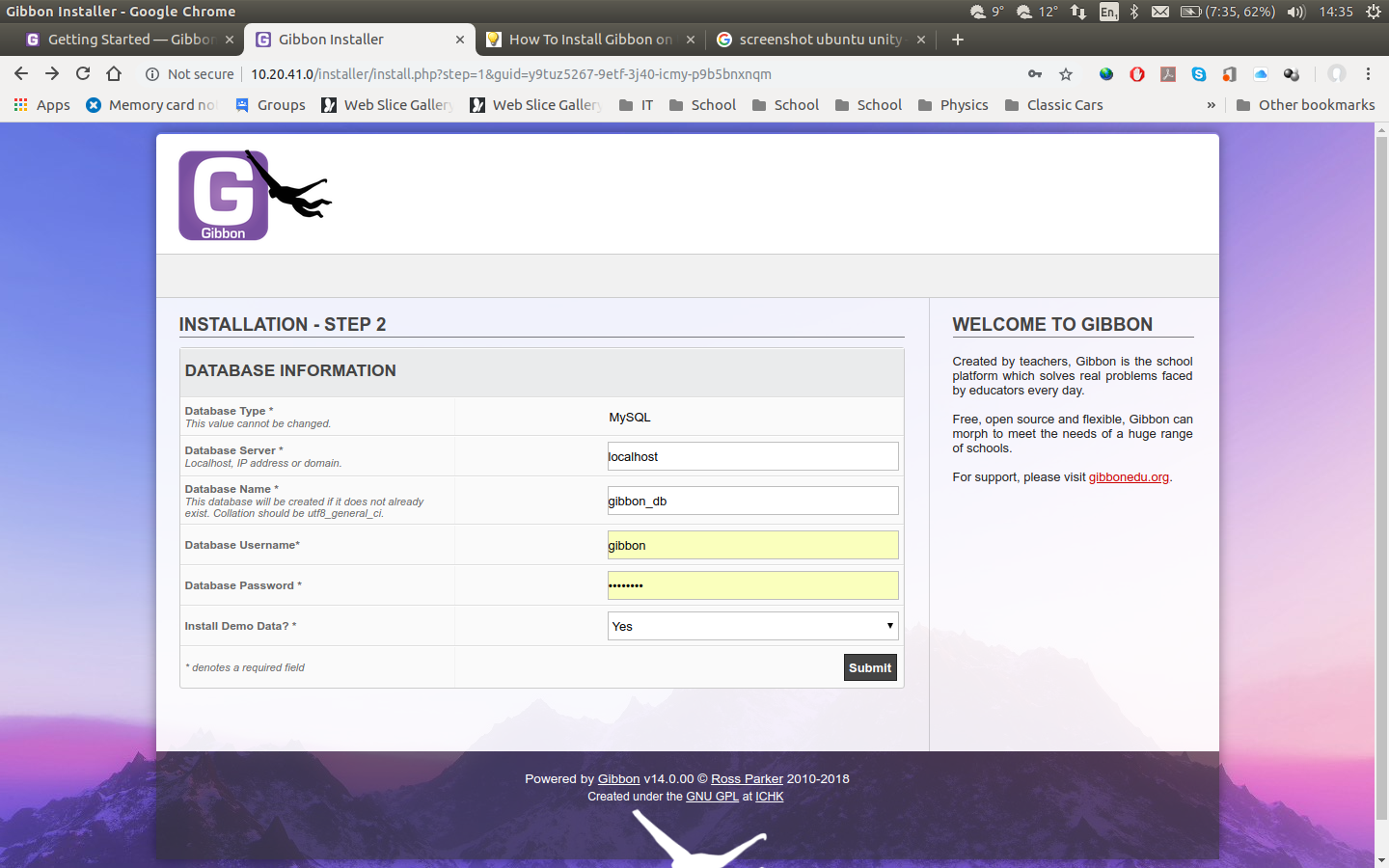This screenshot has height=868, width=1389.
Task: Open the mail envelope indicator
Action: coord(1160,12)
